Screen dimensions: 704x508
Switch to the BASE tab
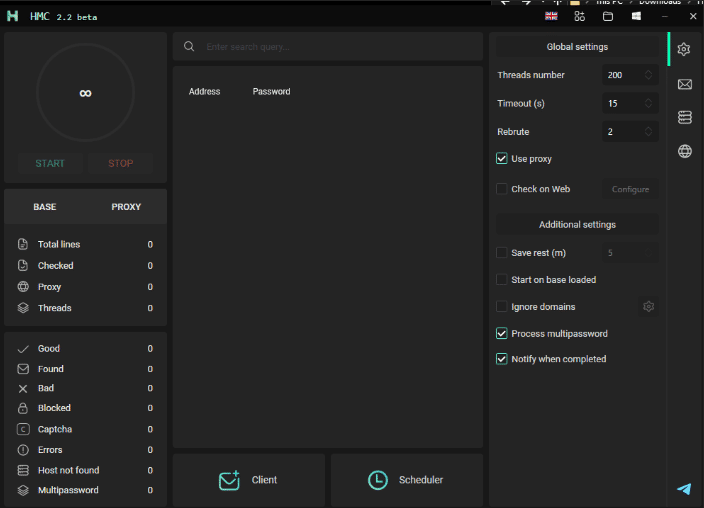pyautogui.click(x=45, y=207)
